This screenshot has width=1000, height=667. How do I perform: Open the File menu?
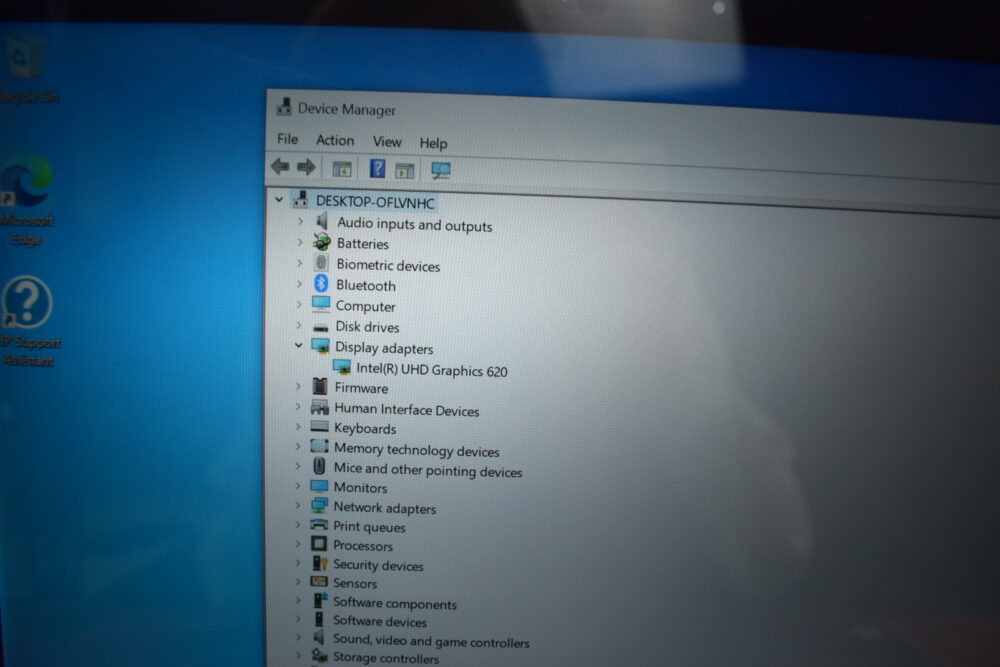[x=288, y=138]
